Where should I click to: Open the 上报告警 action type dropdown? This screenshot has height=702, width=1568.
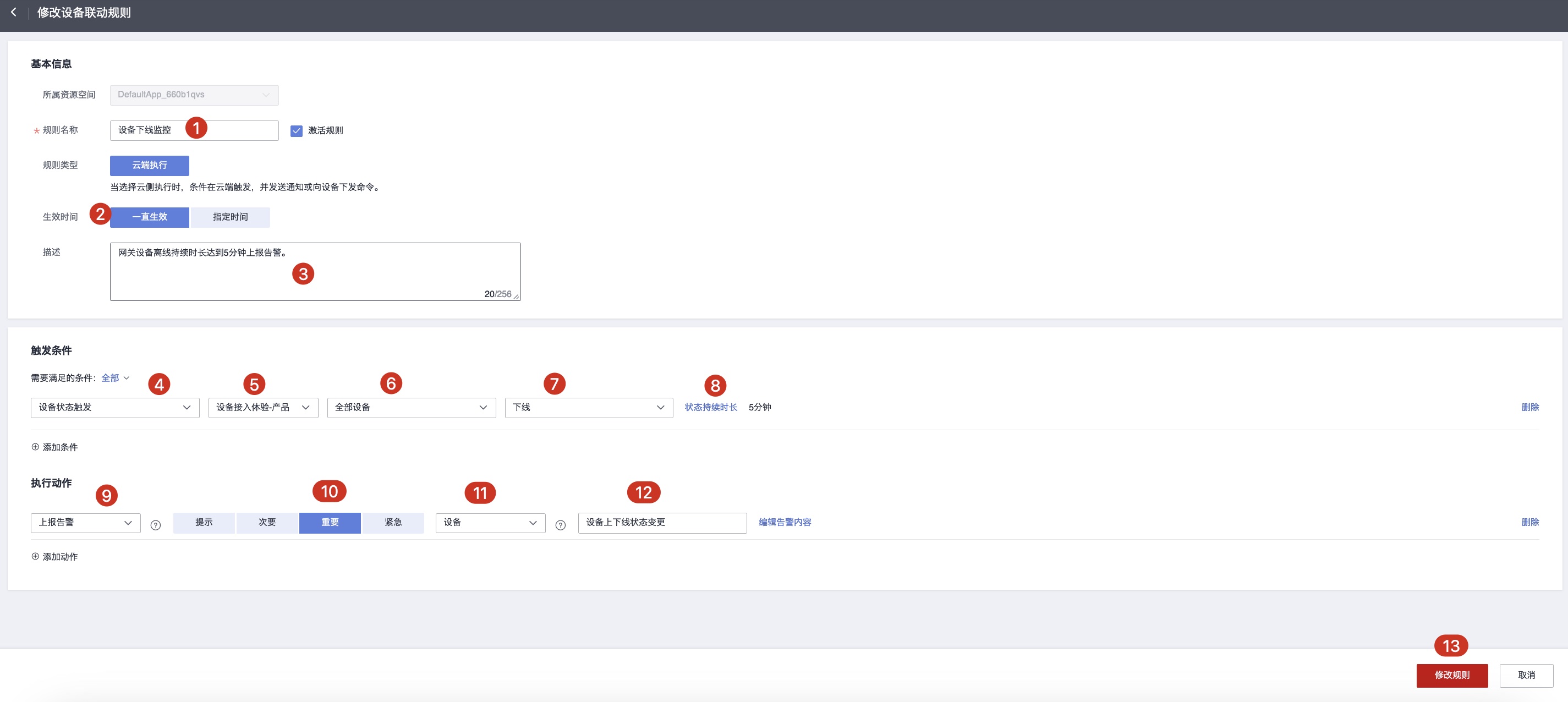85,523
